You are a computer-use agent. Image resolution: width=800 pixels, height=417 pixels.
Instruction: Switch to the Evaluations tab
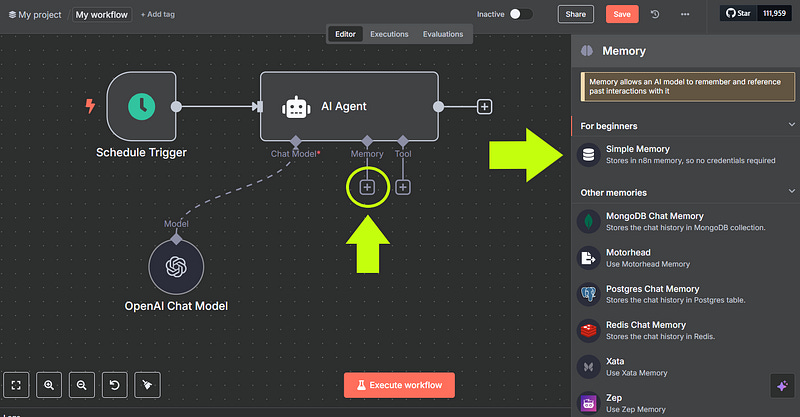pos(443,34)
